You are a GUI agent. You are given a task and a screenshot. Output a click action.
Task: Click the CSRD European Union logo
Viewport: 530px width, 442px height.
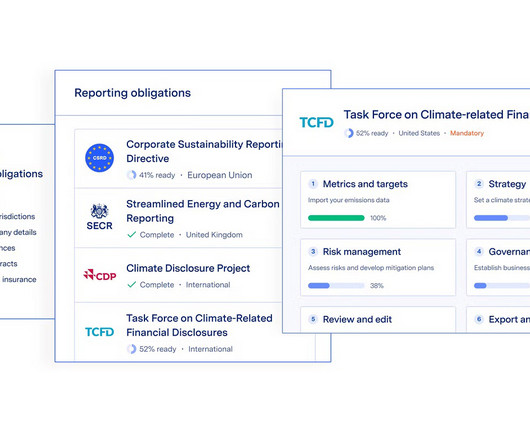point(99,158)
